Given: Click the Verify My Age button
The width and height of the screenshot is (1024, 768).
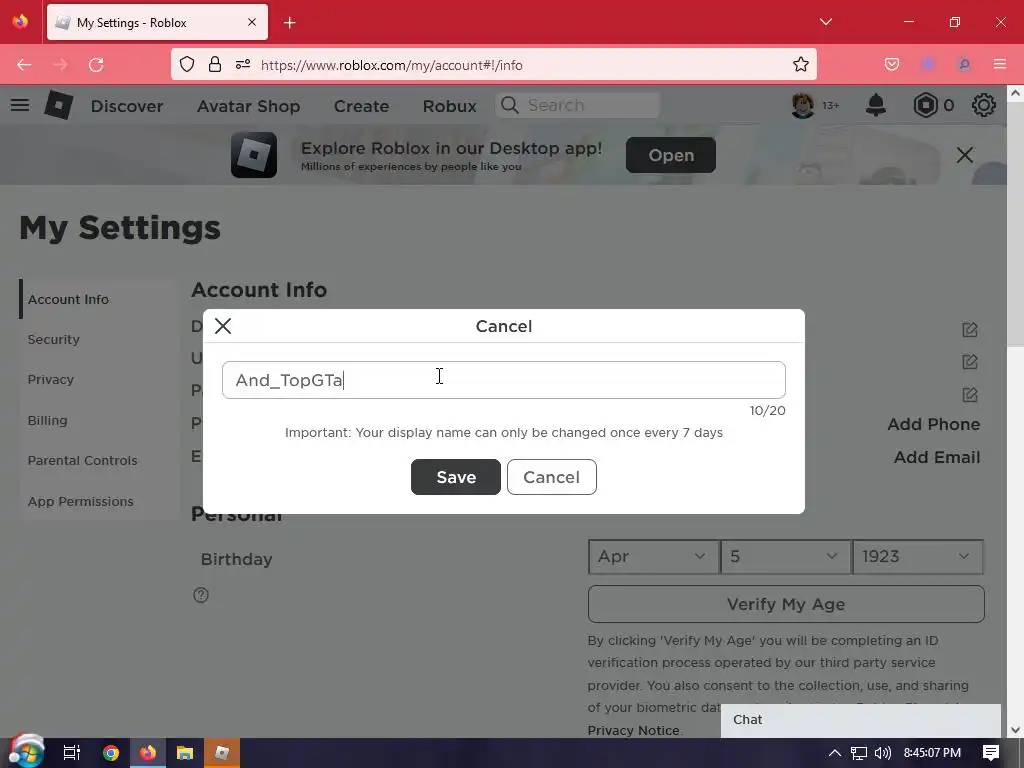Looking at the screenshot, I should coord(786,604).
